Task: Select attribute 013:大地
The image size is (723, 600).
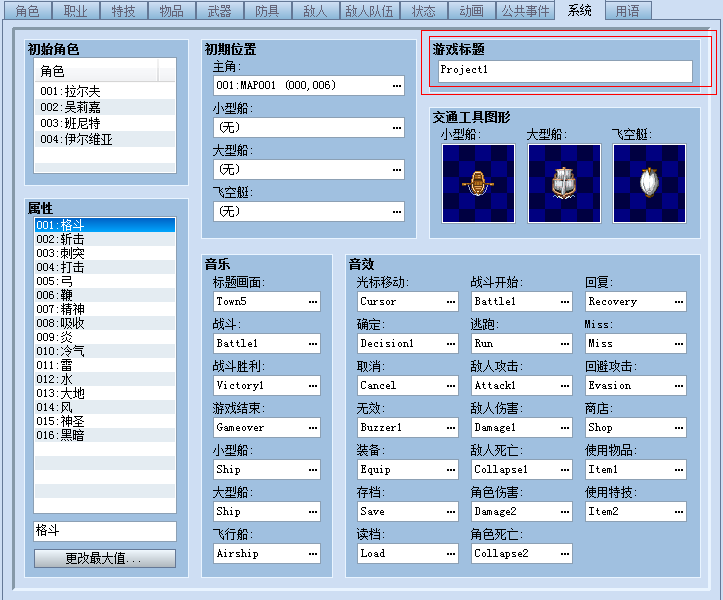Action: pyautogui.click(x=105, y=393)
